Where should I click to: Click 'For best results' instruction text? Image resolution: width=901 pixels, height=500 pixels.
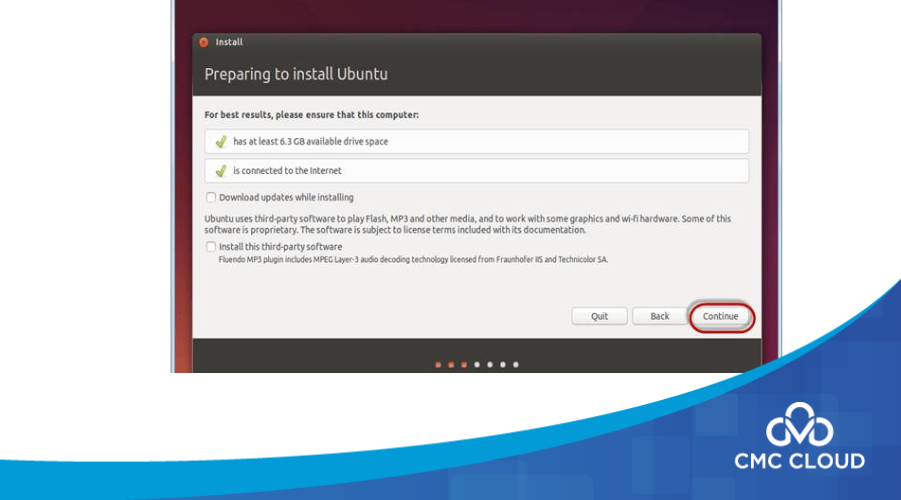(x=311, y=115)
